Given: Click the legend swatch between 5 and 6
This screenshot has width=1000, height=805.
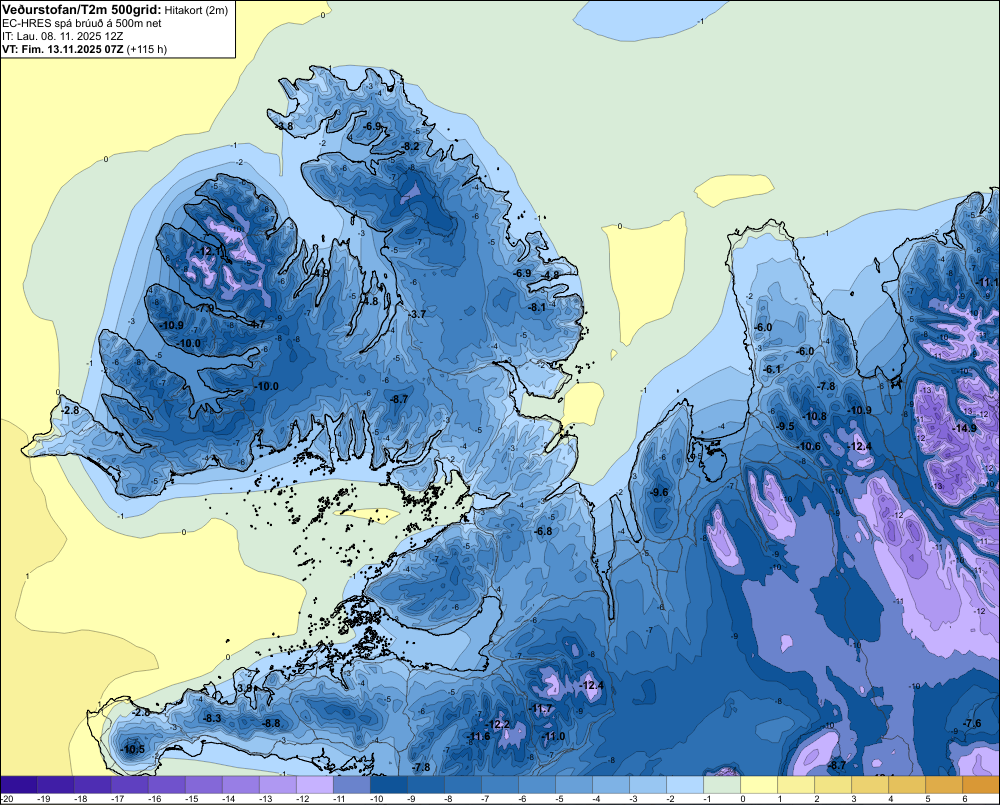Looking at the screenshot, I should 944,785.
